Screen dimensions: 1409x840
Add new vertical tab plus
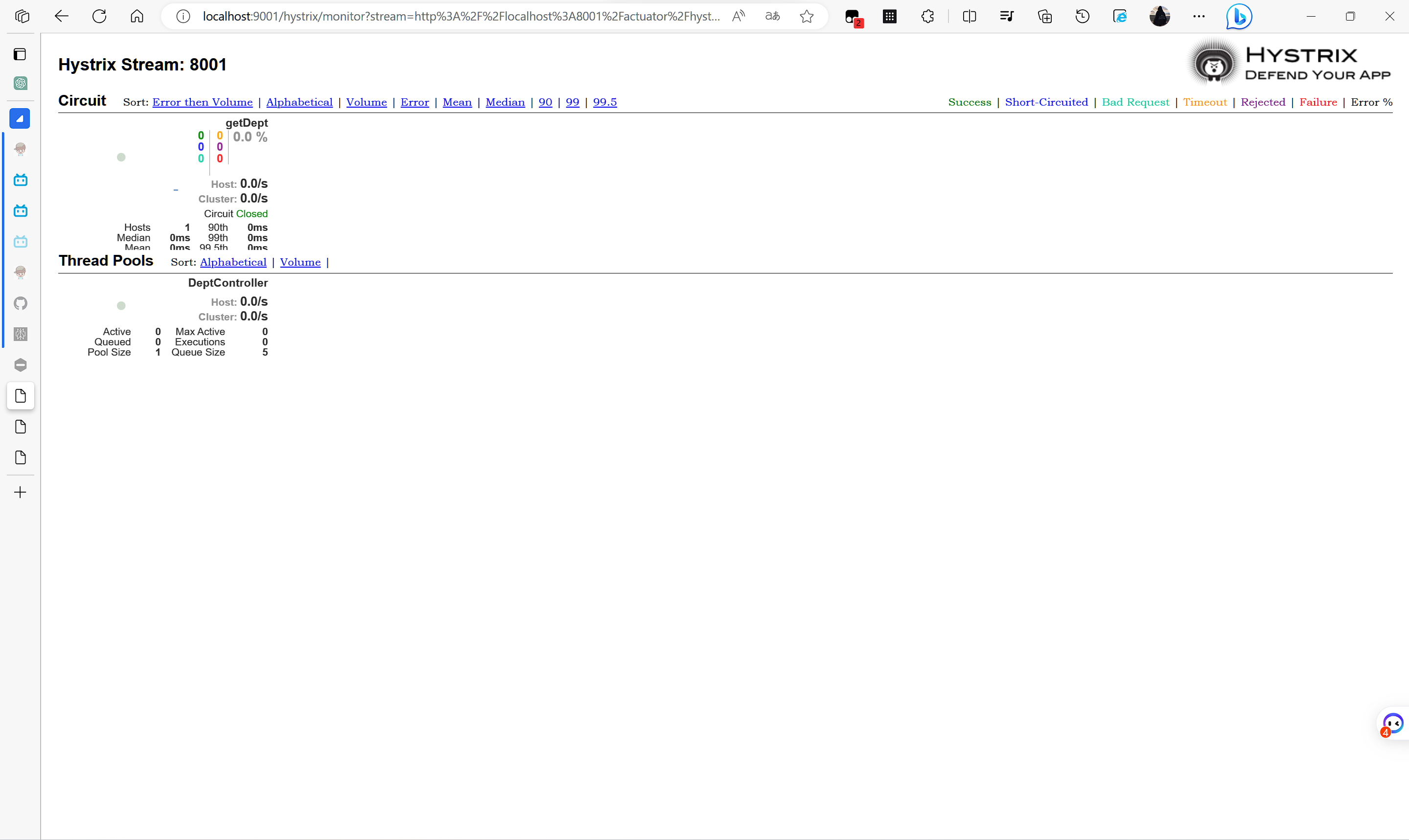21,493
